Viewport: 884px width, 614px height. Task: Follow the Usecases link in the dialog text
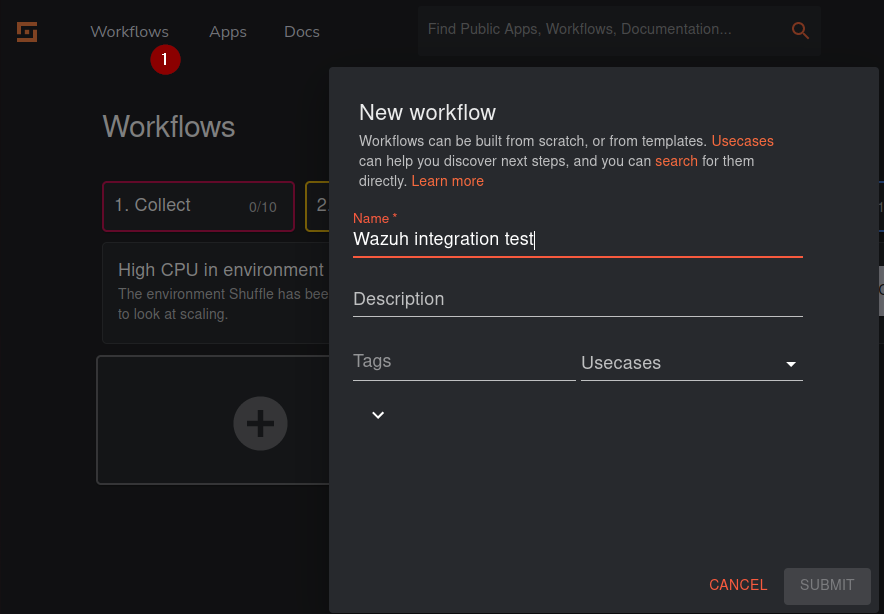pyautogui.click(x=742, y=141)
